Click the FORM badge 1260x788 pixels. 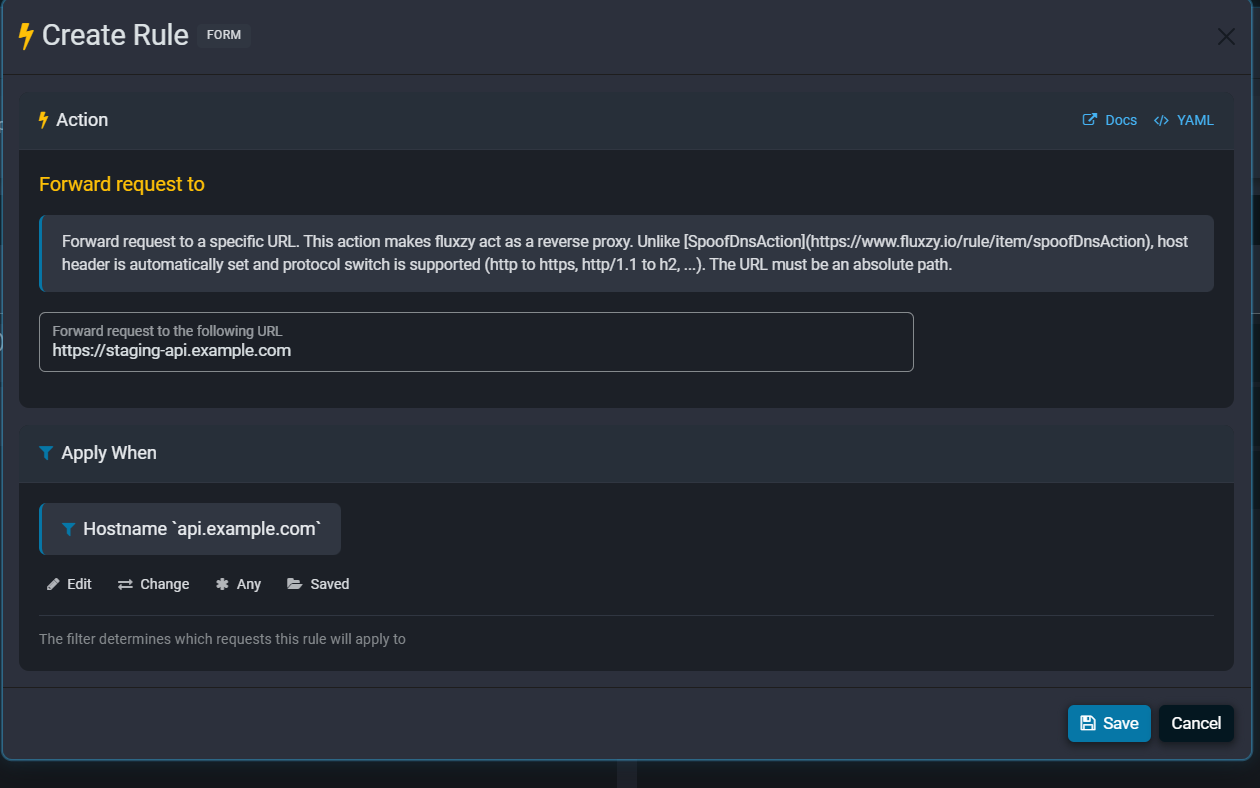click(x=223, y=35)
